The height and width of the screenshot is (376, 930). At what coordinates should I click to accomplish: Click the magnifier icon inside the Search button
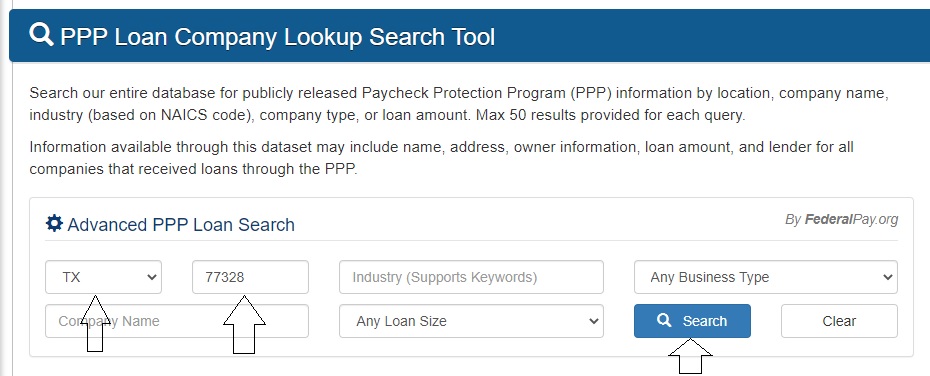664,320
